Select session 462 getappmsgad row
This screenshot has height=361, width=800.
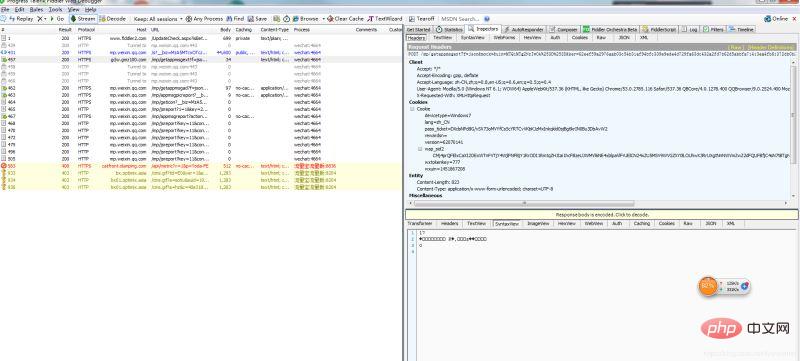point(201,88)
